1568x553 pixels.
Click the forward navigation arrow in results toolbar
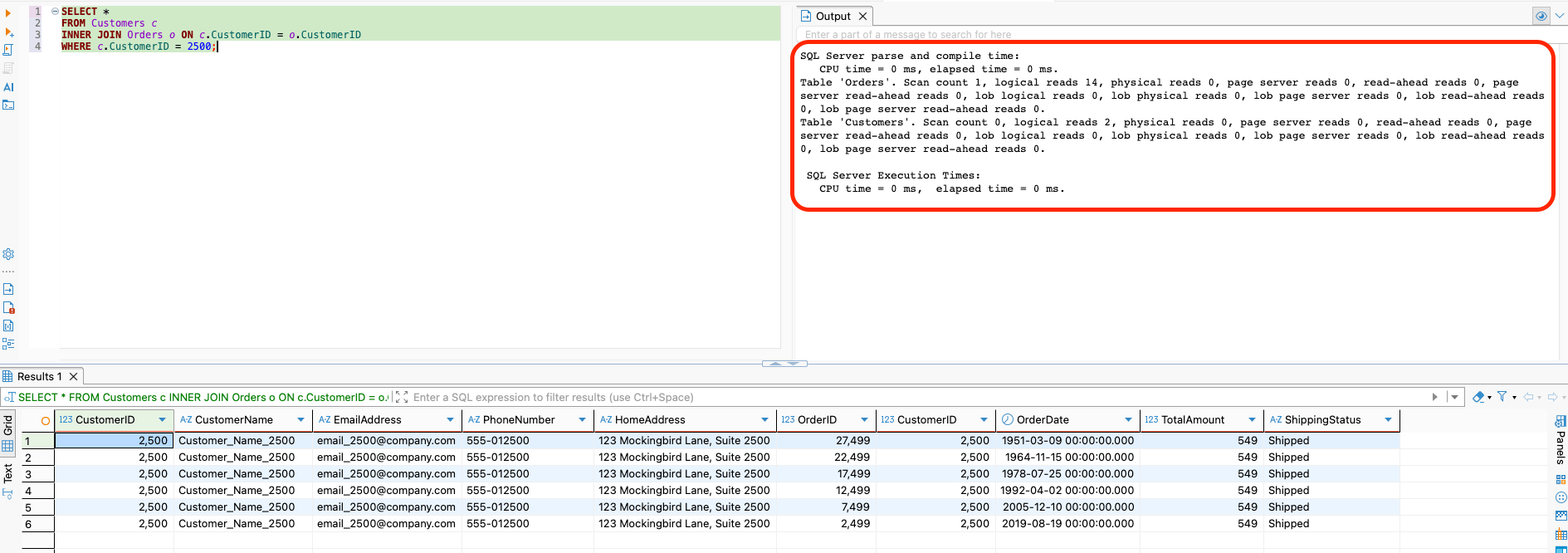point(1552,397)
